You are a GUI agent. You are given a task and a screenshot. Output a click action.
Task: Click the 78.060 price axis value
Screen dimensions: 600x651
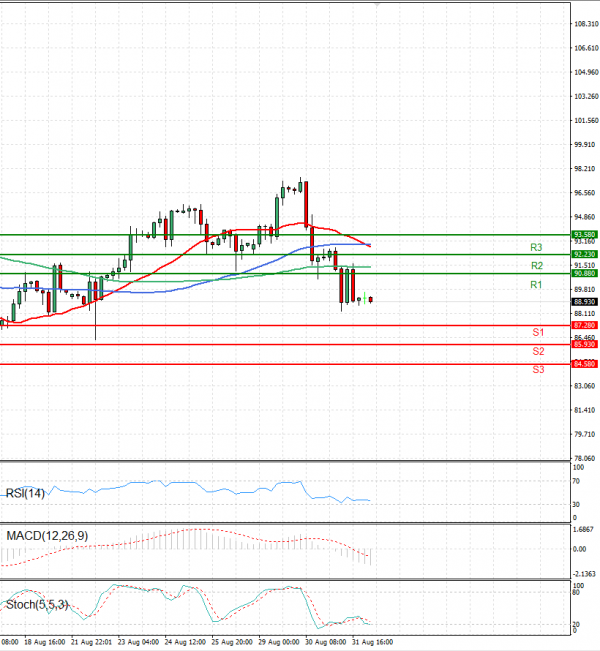585,458
